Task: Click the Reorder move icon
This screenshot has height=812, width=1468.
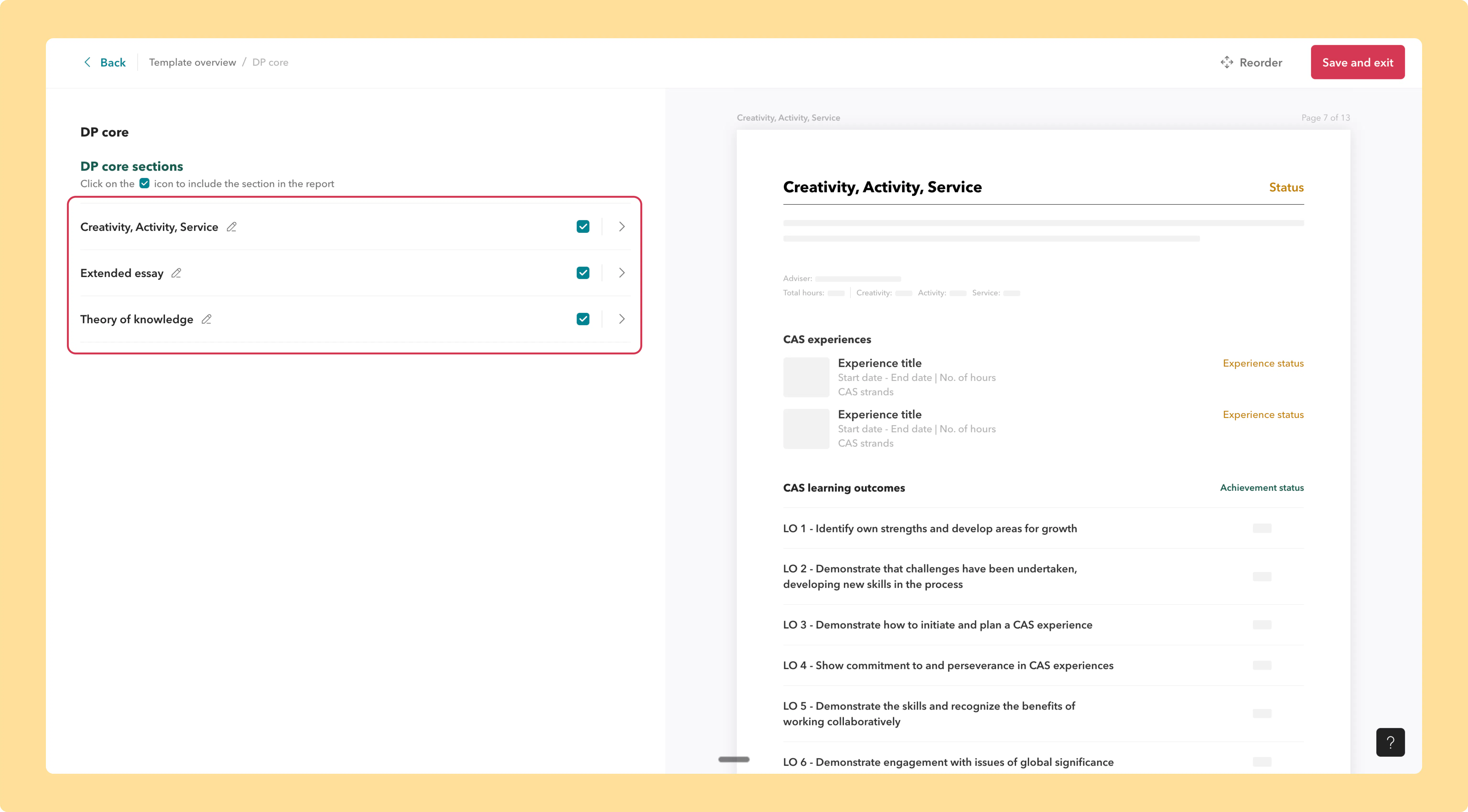Action: [x=1227, y=62]
